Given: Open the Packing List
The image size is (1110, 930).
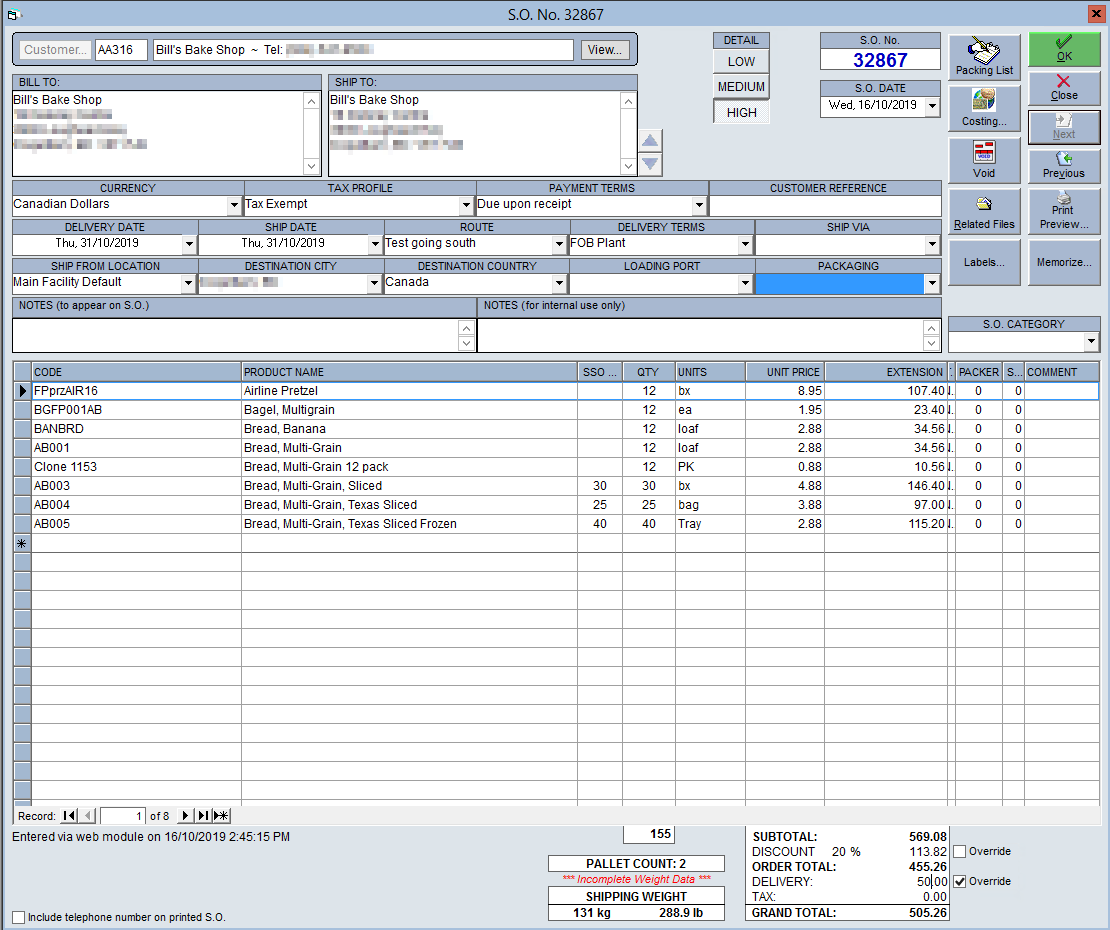Looking at the screenshot, I should pos(984,57).
